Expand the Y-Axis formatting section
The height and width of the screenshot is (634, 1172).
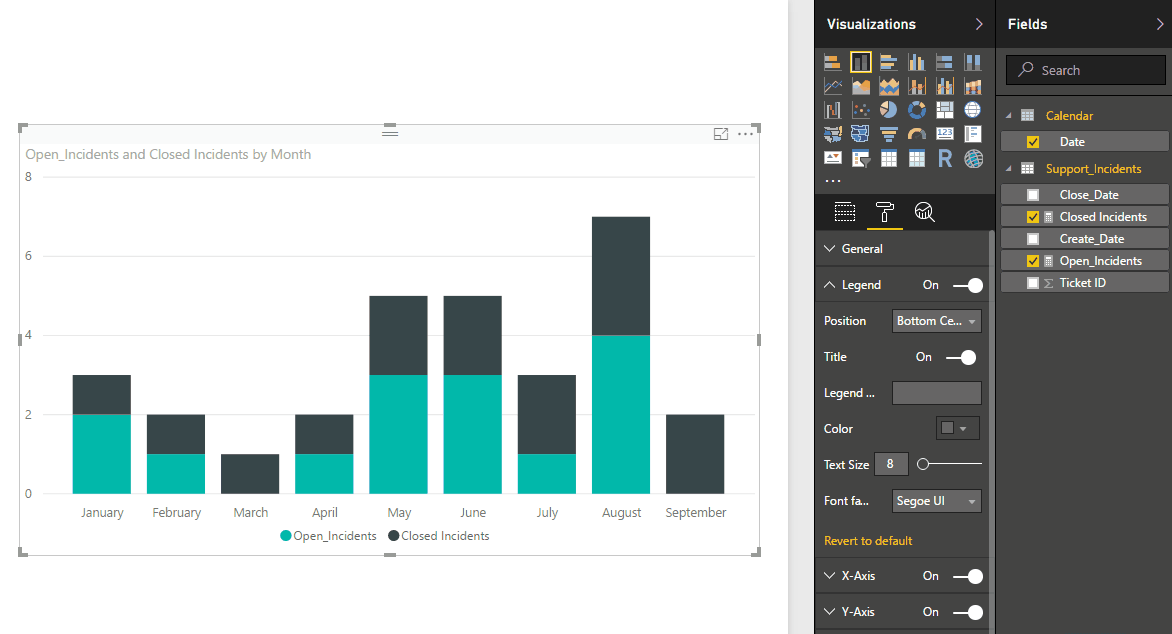click(x=830, y=612)
